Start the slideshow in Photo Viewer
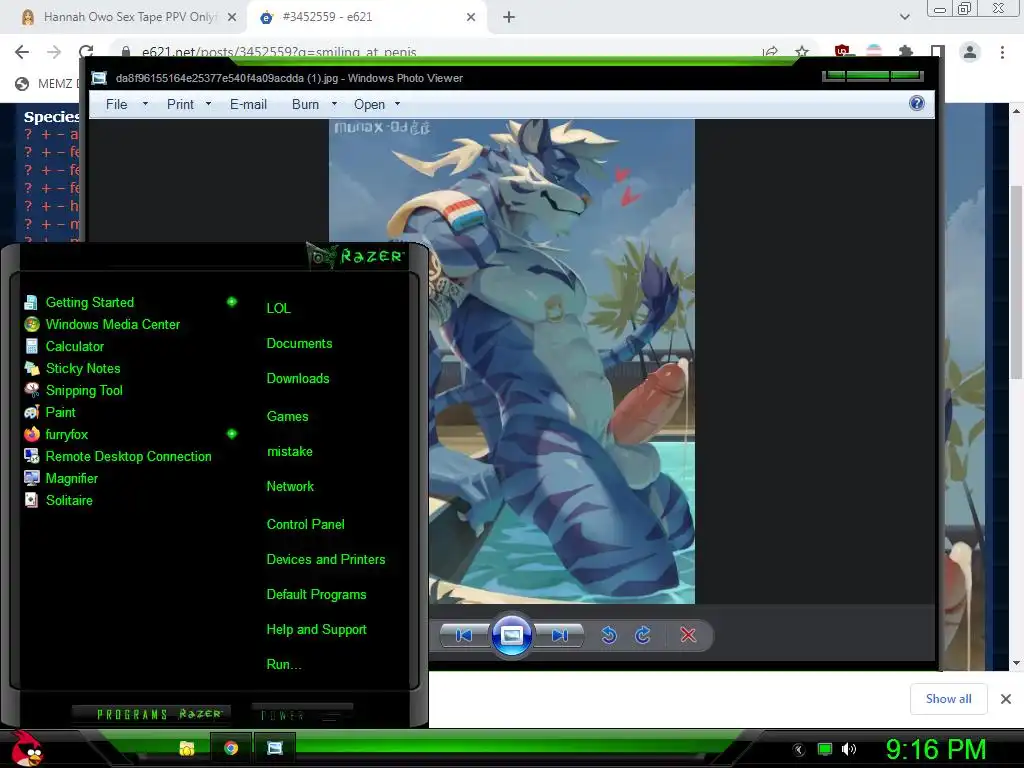Image resolution: width=1024 pixels, height=768 pixels. coord(511,635)
